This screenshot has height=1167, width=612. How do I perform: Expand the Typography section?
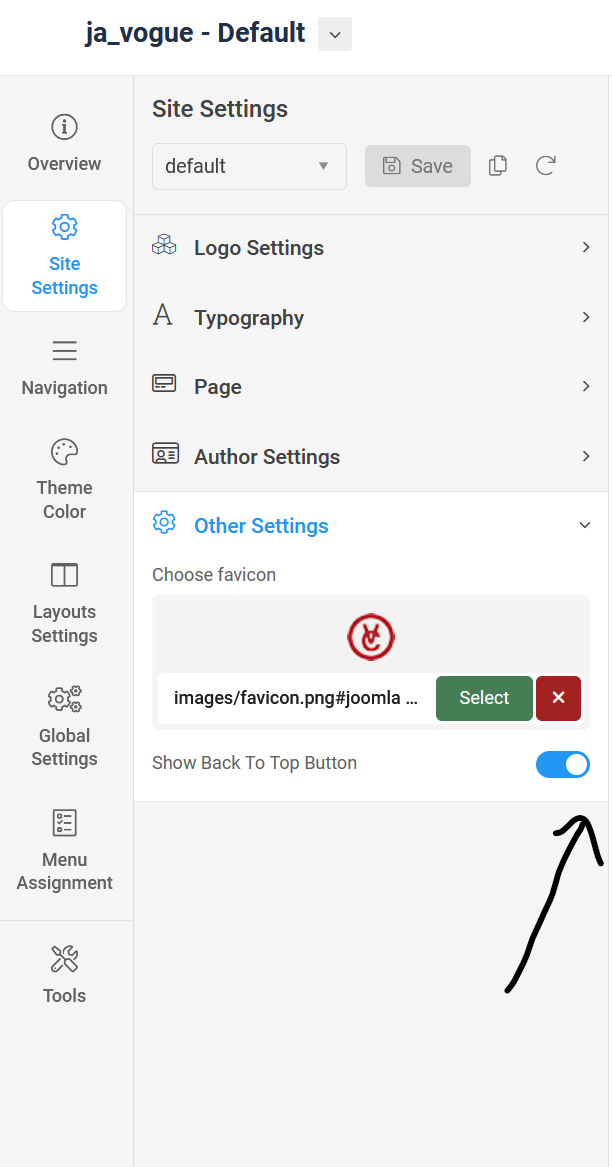pyautogui.click(x=371, y=317)
